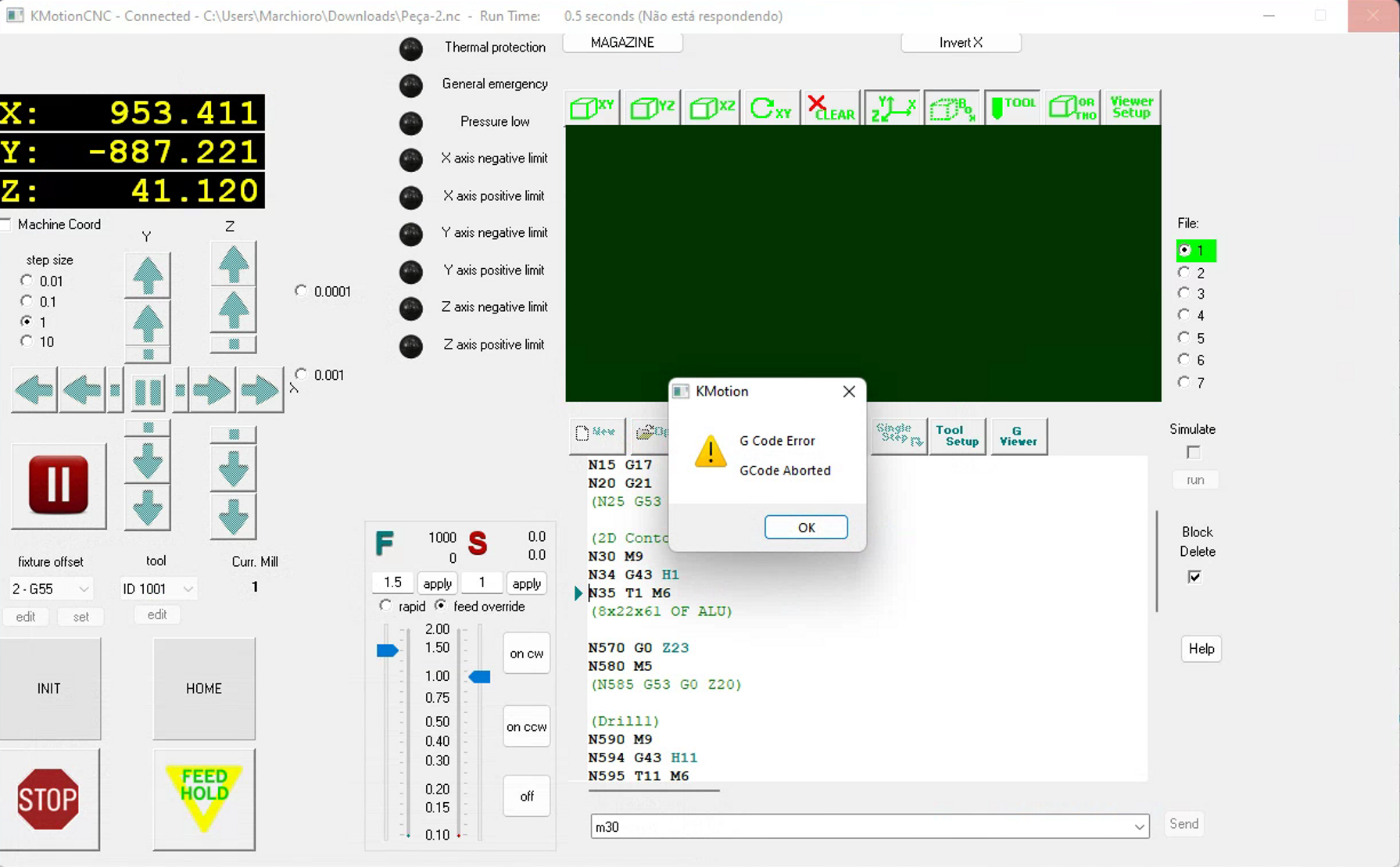
Task: Open the G Viewer tool
Action: 1018,435
